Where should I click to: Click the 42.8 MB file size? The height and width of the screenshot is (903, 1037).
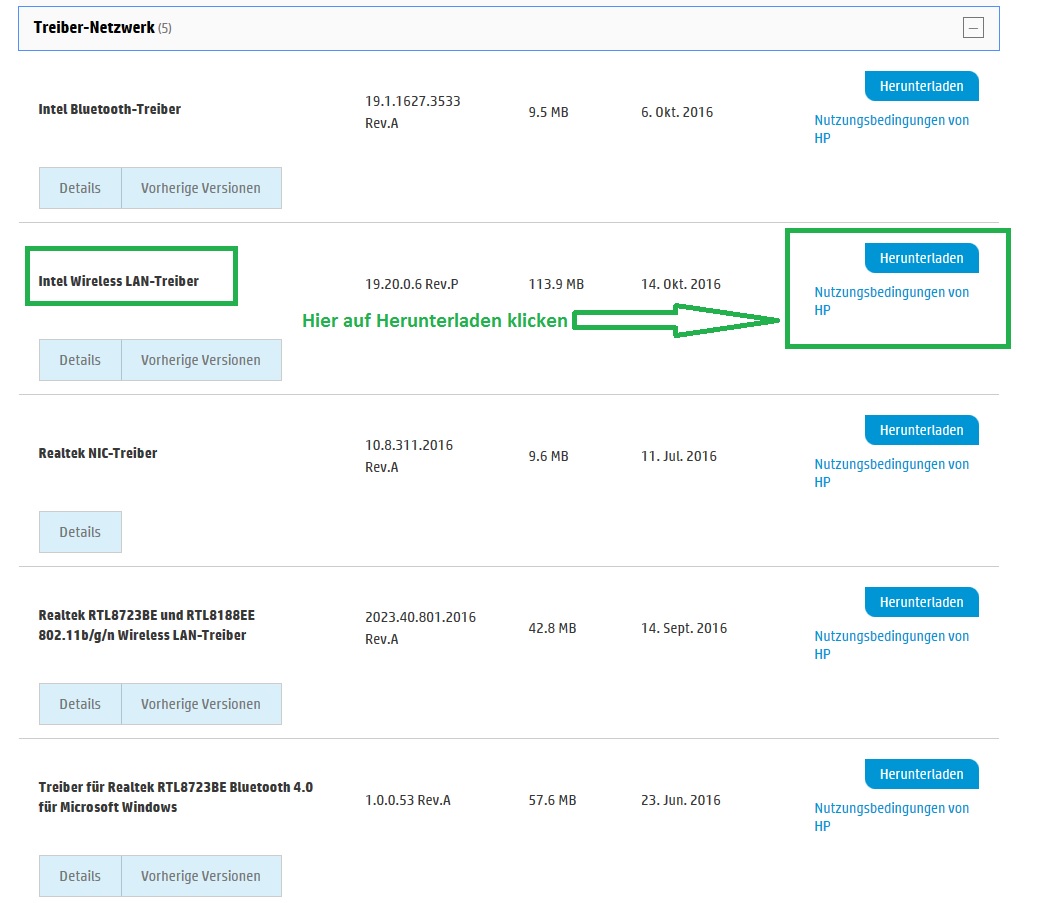tap(552, 628)
